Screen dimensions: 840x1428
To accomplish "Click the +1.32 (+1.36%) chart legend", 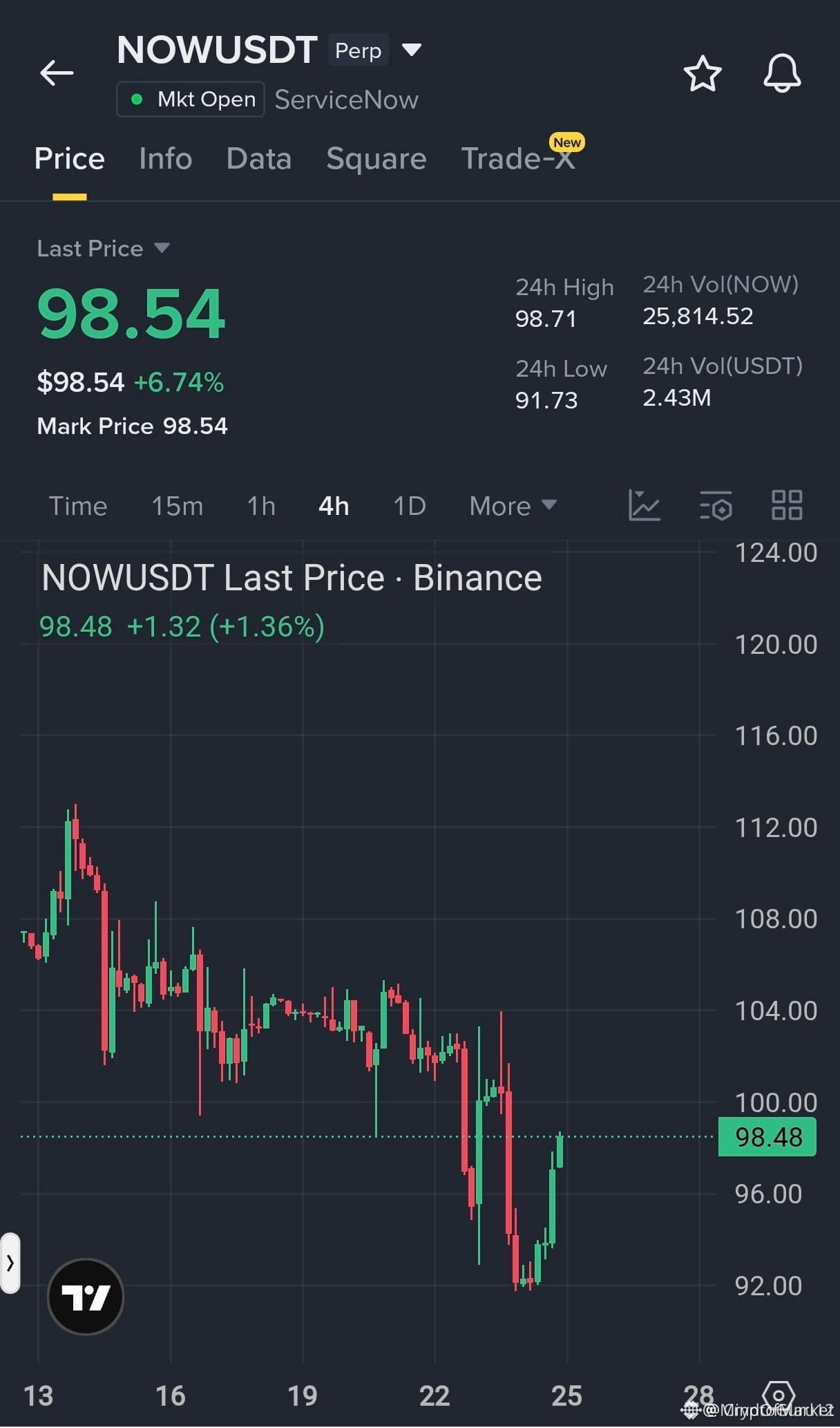I will (x=226, y=627).
